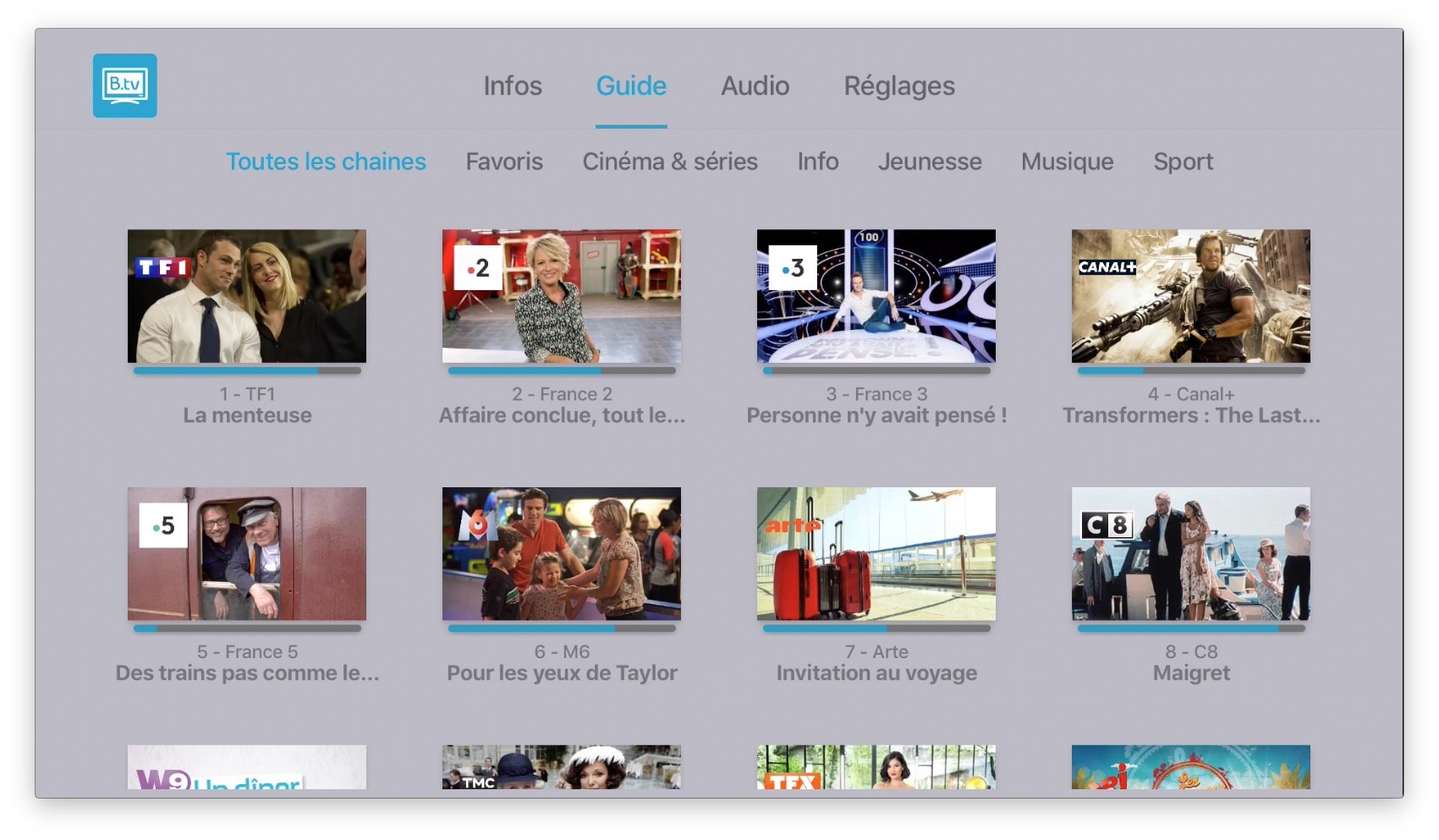Open the TF1 channel thumbnail
The height and width of the screenshot is (840, 1439).
click(x=247, y=296)
